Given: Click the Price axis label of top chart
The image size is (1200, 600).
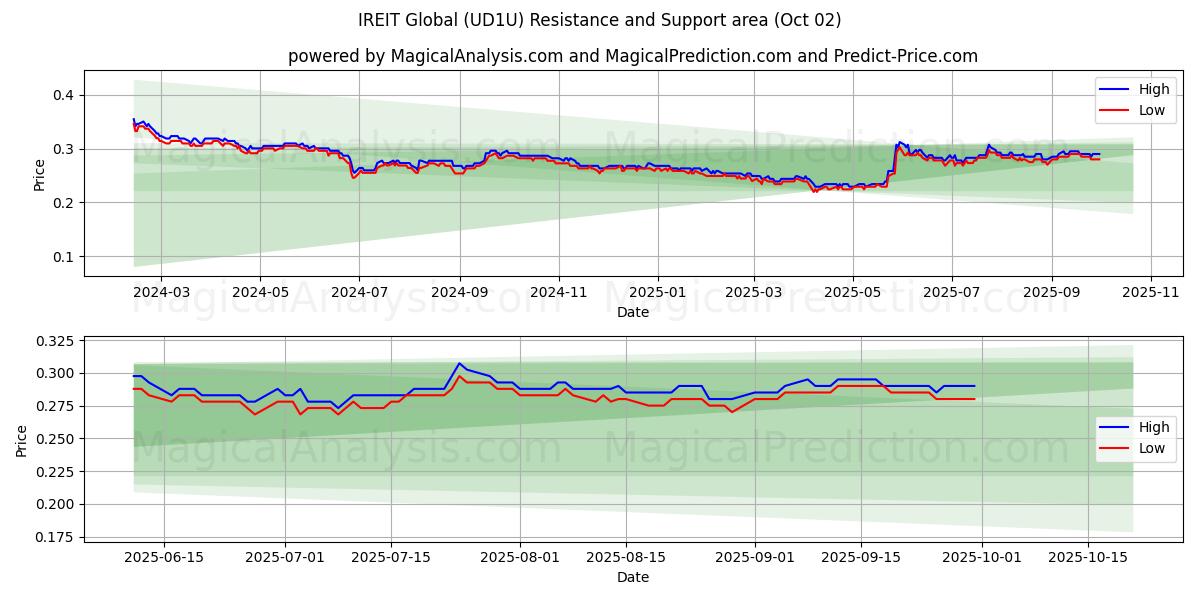Looking at the screenshot, I should click(x=39, y=173).
